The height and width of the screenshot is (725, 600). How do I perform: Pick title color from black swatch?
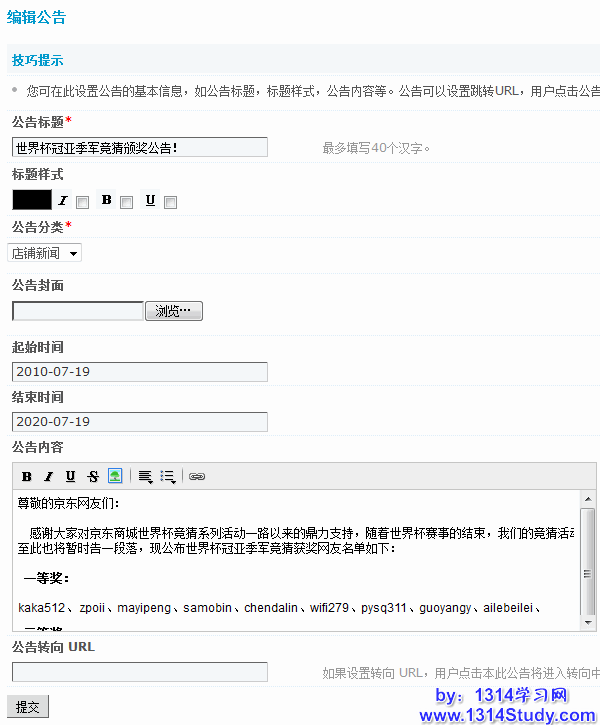click(x=31, y=200)
